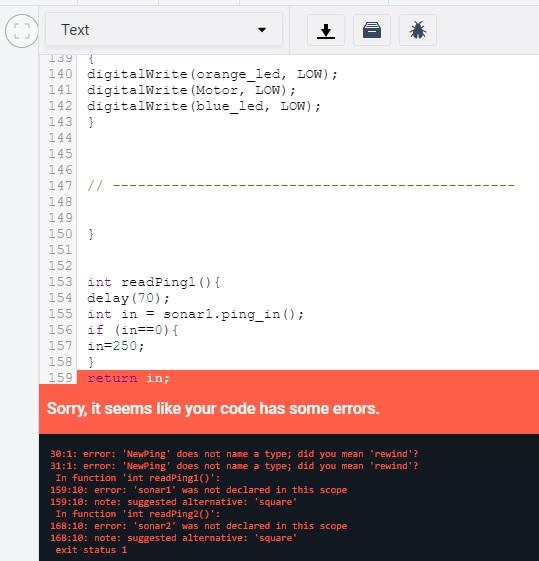Open the Text code mode dropdown
Image resolution: width=539 pixels, height=561 pixels.
click(164, 30)
